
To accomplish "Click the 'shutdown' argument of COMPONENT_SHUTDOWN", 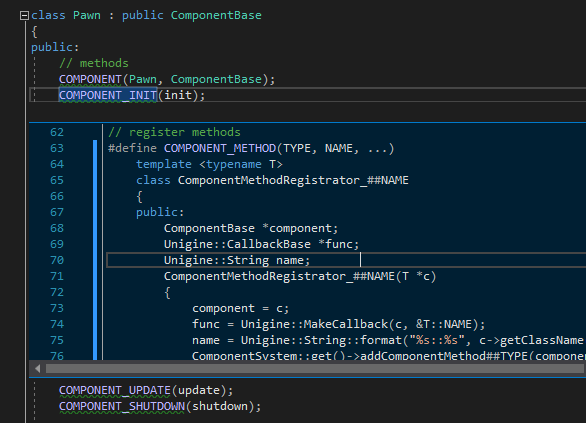I will (x=220, y=406).
